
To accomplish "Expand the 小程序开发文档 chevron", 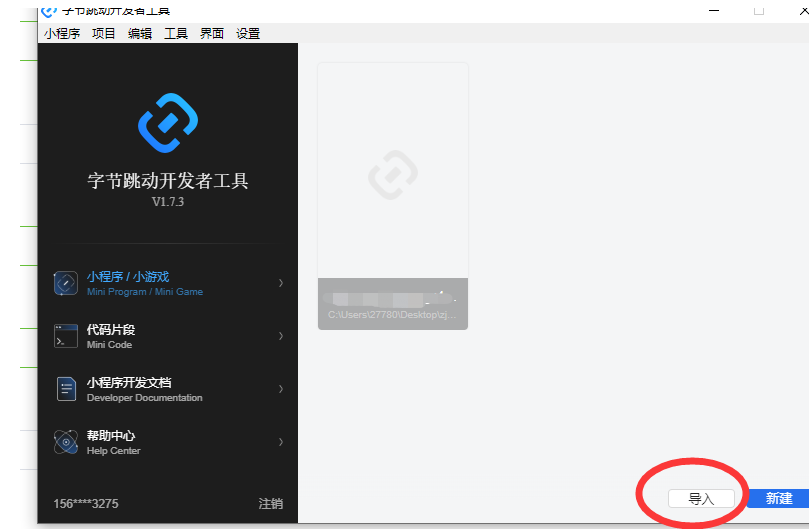I will 281,389.
